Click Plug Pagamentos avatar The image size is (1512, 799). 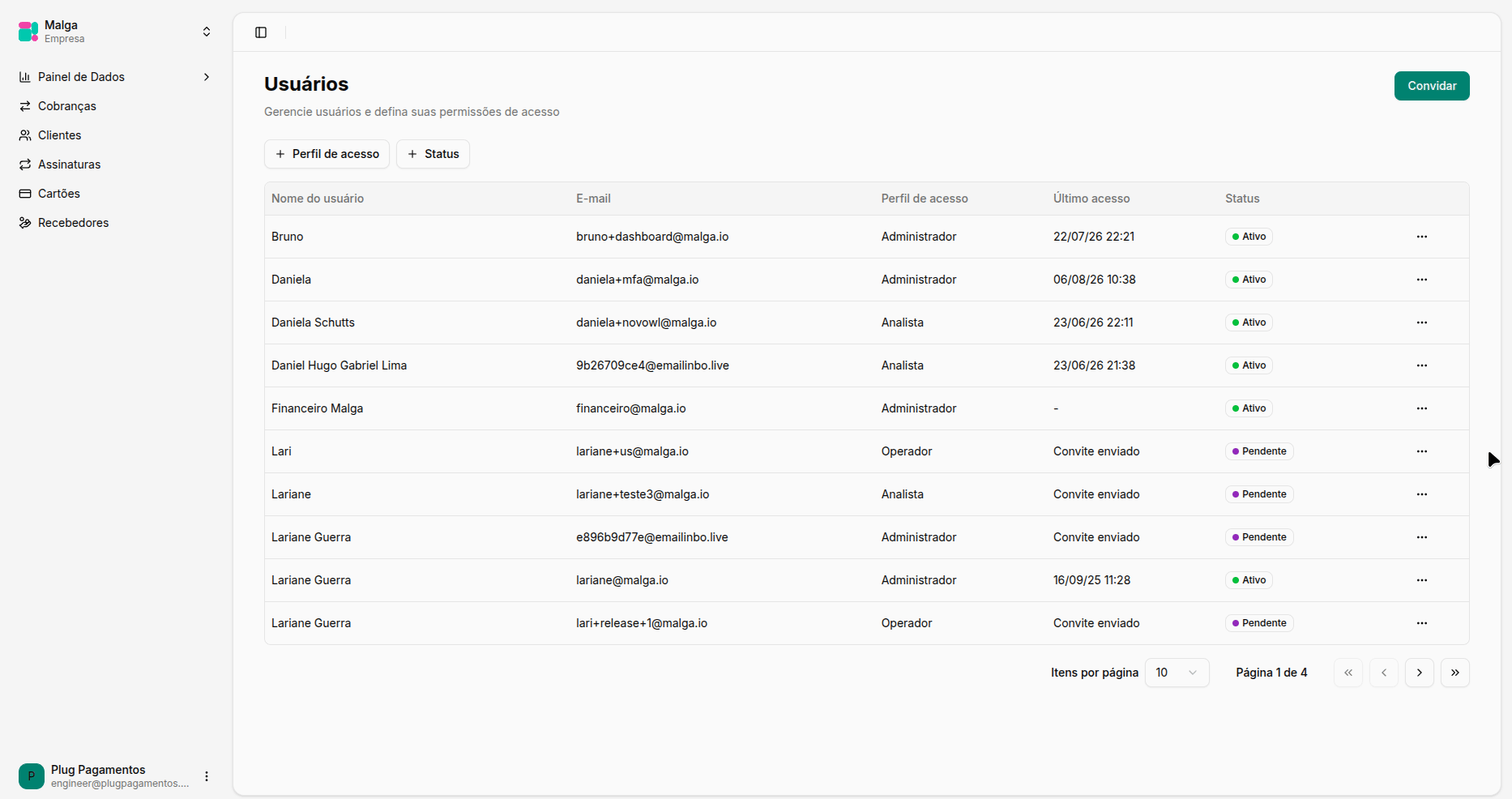pos(32,776)
